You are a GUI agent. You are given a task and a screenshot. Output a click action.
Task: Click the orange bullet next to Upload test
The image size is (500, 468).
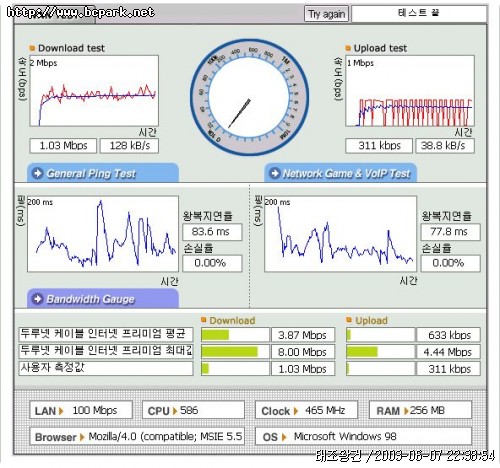pyautogui.click(x=348, y=48)
